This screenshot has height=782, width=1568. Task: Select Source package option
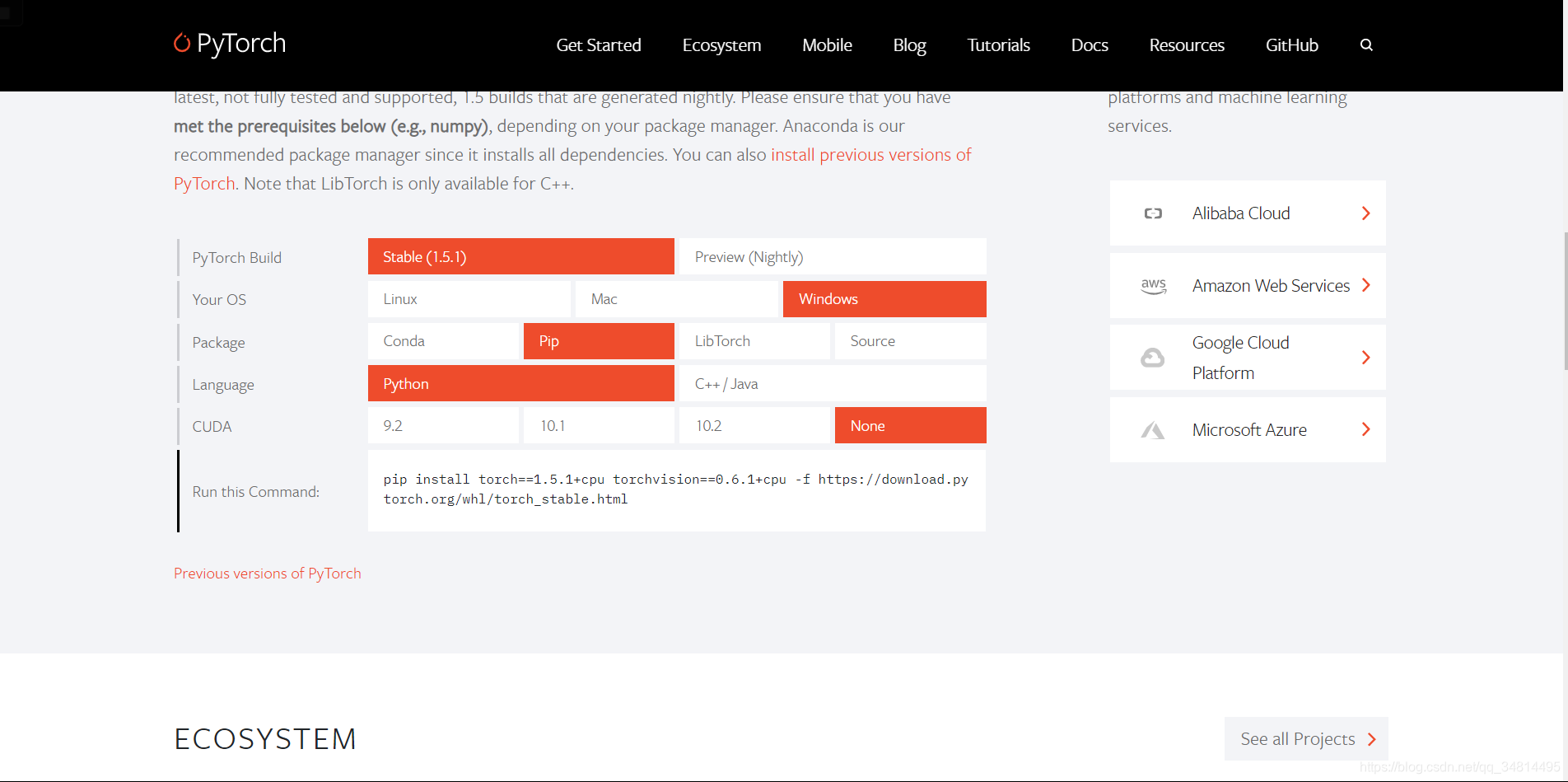point(911,341)
